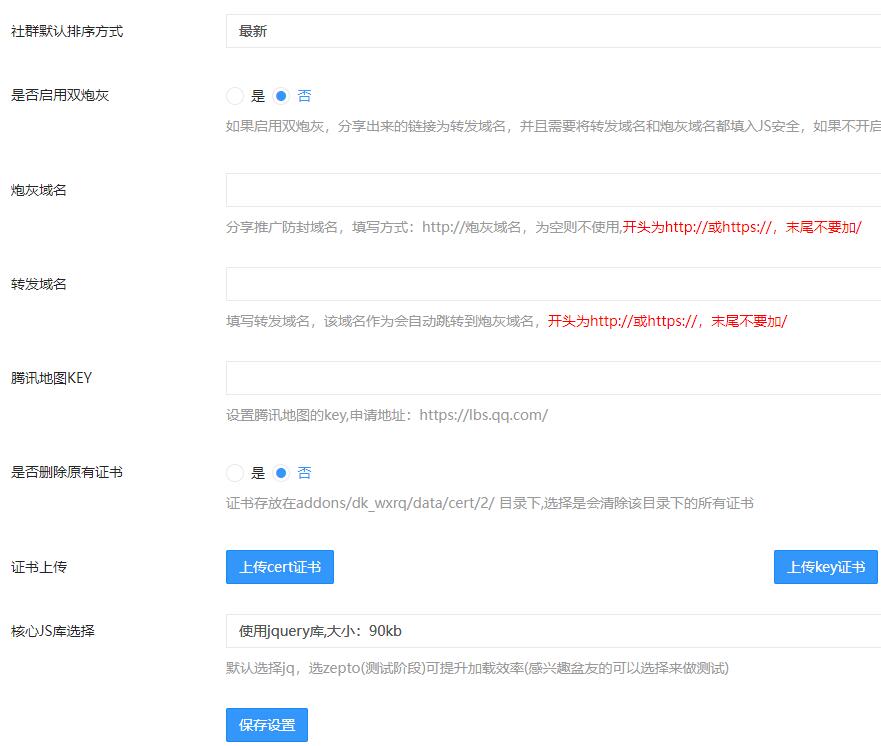881x746 pixels.
Task: Click the 上传key证书 button
Action: [825, 567]
